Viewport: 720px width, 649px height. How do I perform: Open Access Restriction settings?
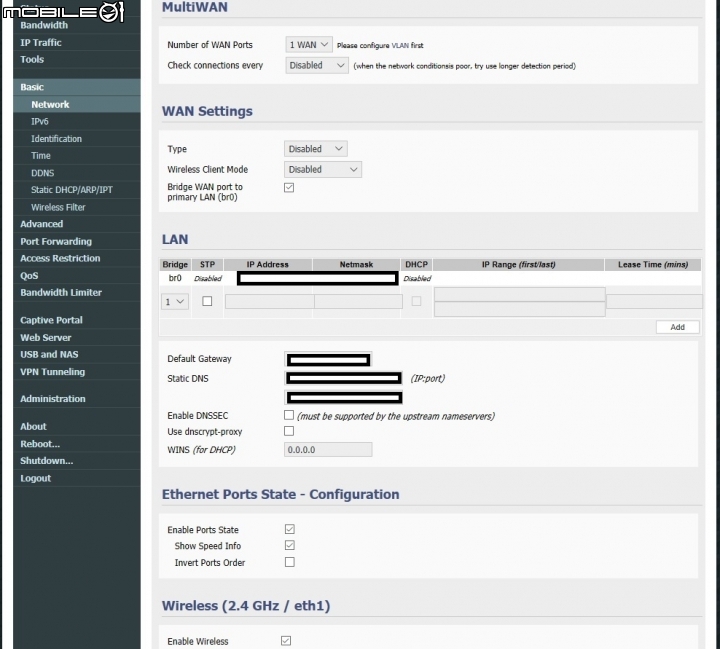[60, 258]
